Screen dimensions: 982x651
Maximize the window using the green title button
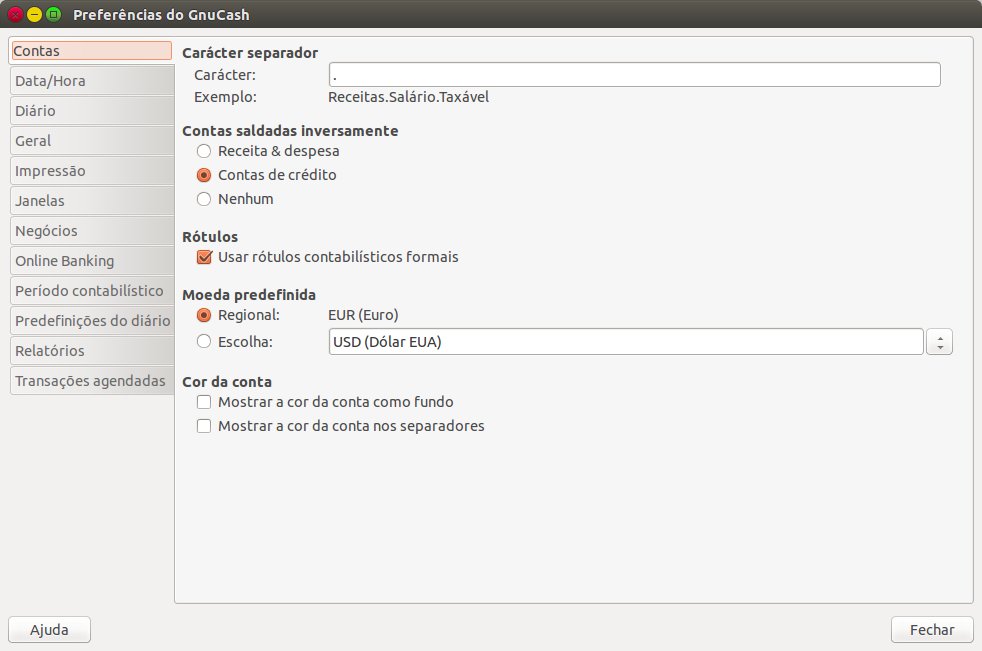tap(54, 15)
